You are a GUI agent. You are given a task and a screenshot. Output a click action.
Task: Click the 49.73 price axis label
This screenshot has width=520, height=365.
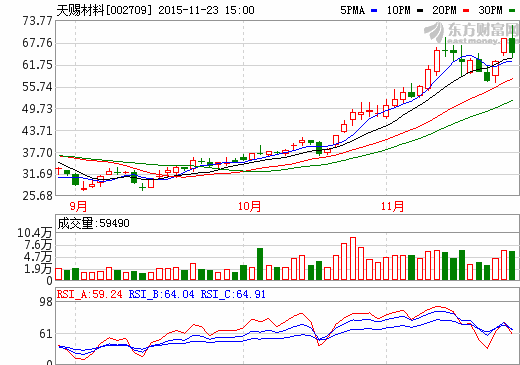point(37,109)
